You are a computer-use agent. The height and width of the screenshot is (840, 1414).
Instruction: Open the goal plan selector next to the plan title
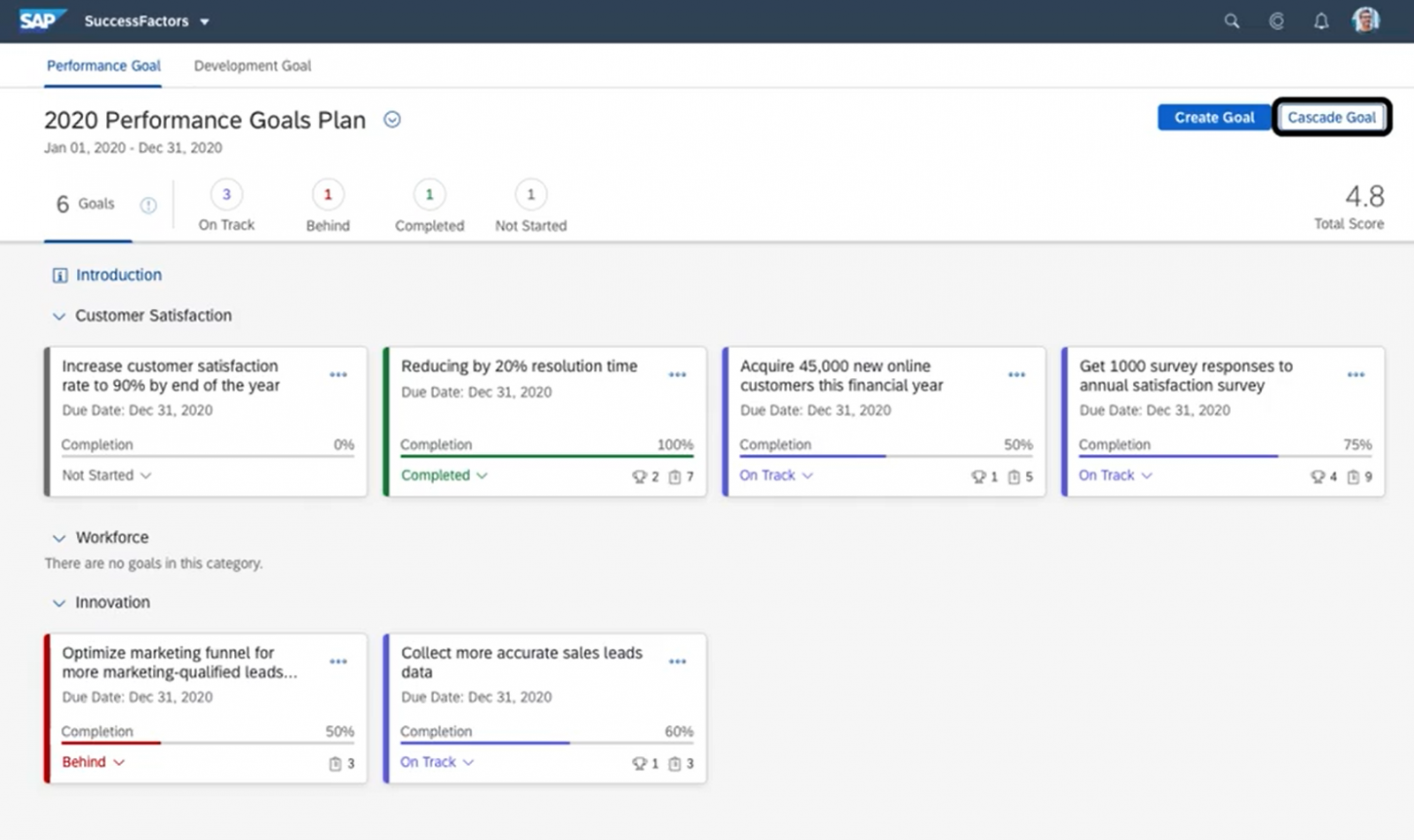[x=392, y=120]
